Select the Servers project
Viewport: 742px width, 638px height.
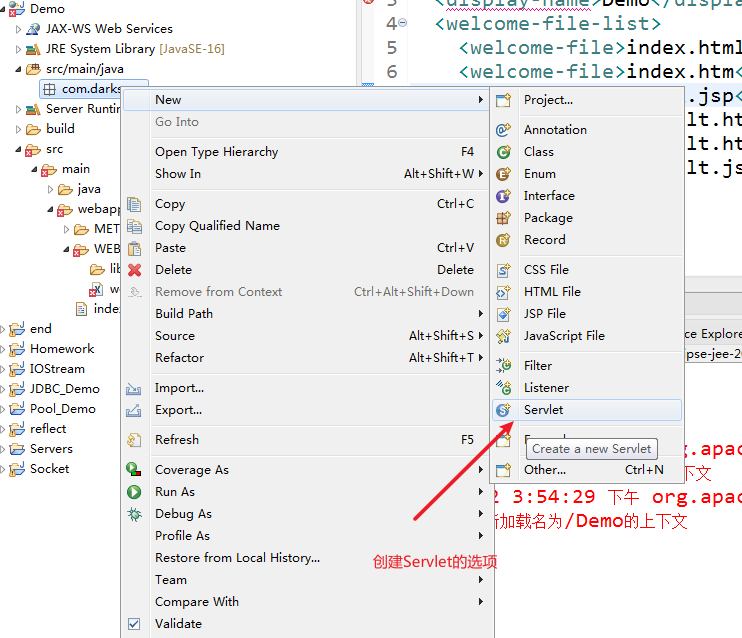tap(51, 449)
